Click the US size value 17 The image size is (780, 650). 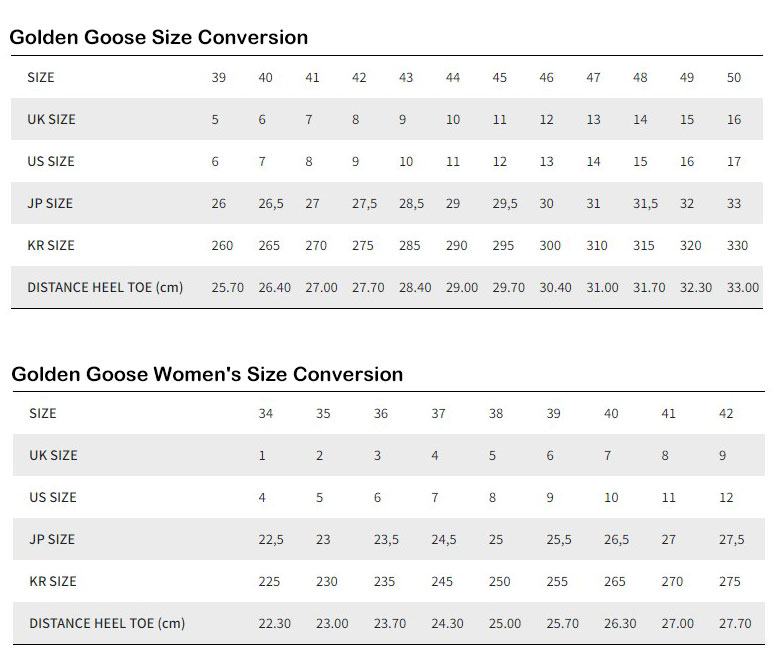click(734, 161)
